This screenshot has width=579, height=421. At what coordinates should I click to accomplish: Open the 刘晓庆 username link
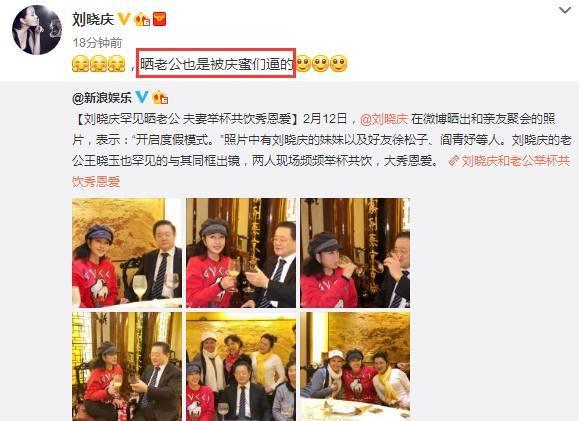pyautogui.click(x=93, y=19)
